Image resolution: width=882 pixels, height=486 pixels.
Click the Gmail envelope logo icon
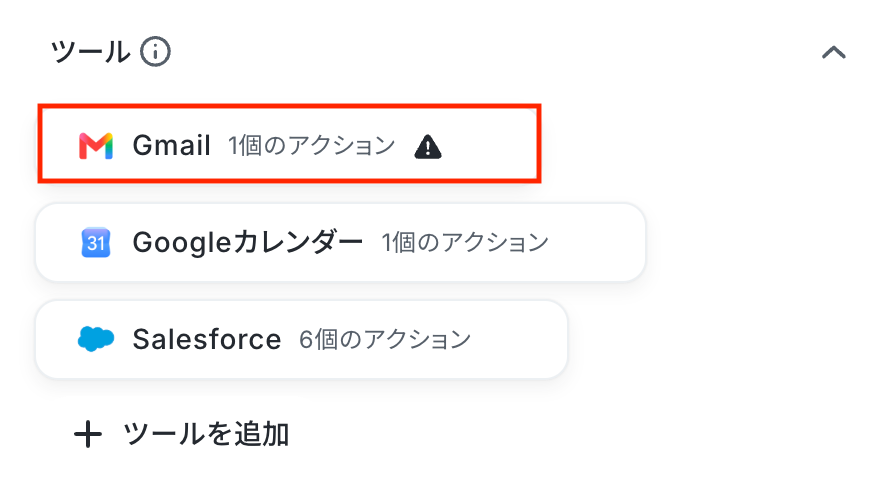(x=96, y=146)
